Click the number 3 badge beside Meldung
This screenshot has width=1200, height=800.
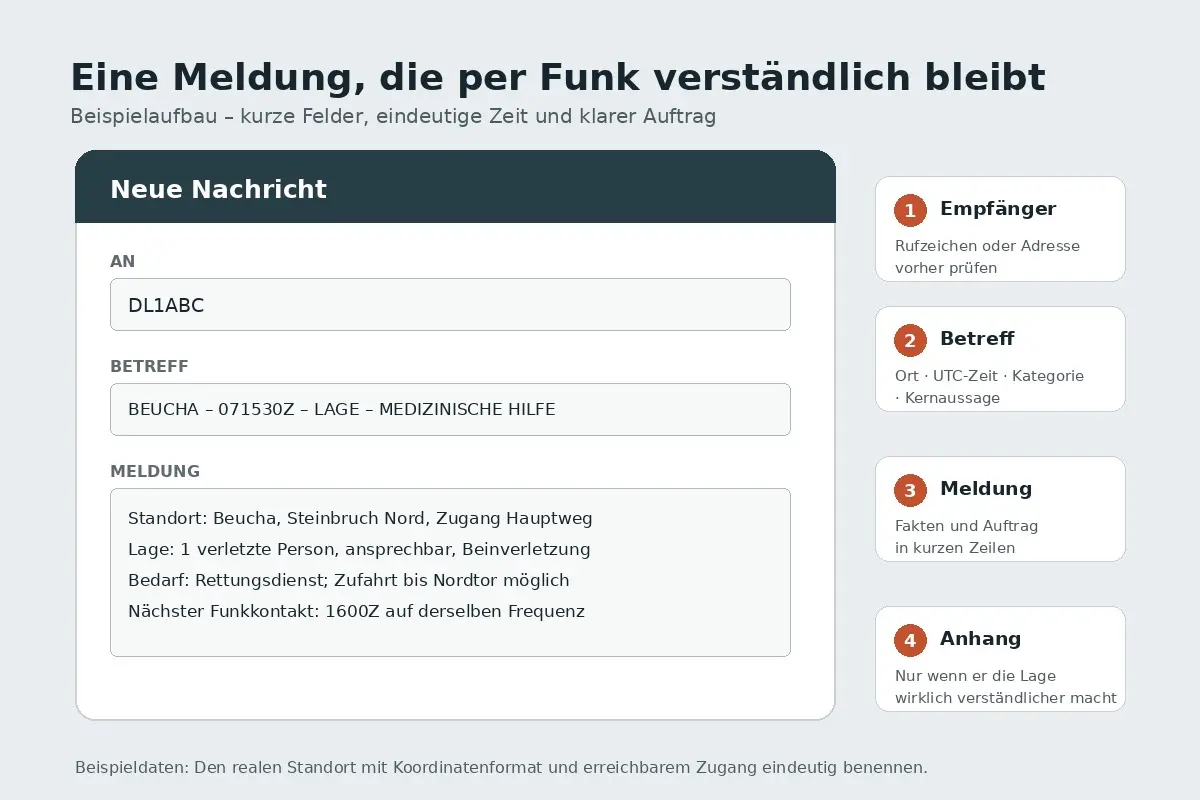coord(910,490)
